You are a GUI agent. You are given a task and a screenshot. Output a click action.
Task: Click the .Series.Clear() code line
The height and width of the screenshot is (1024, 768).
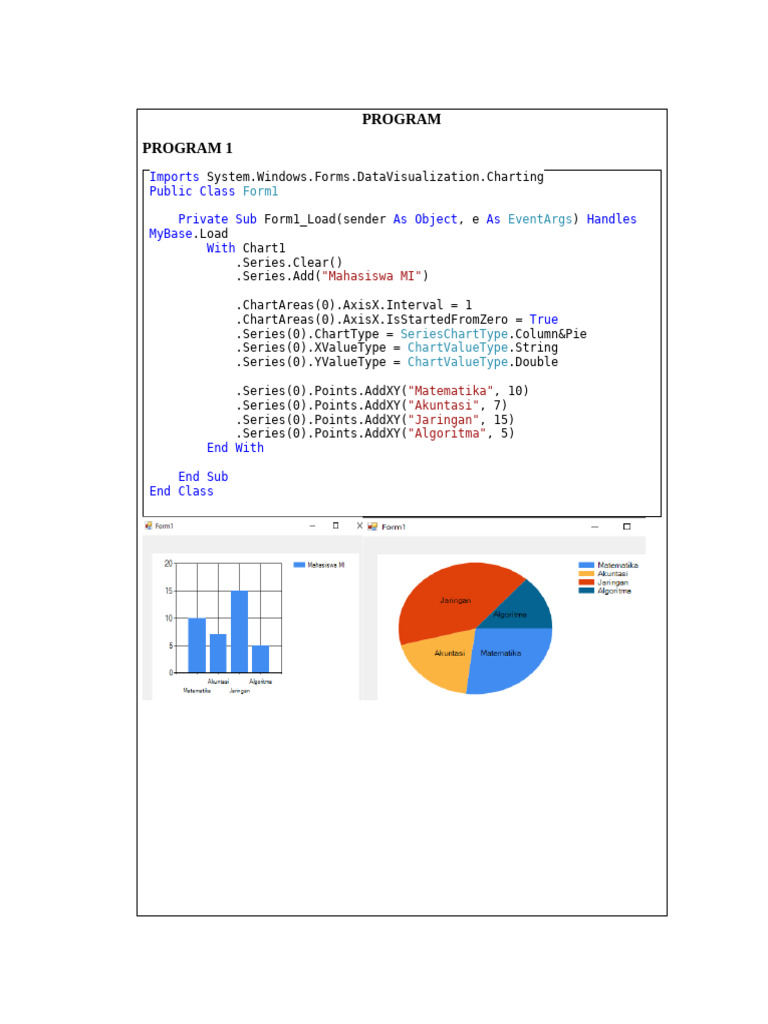click(x=289, y=263)
